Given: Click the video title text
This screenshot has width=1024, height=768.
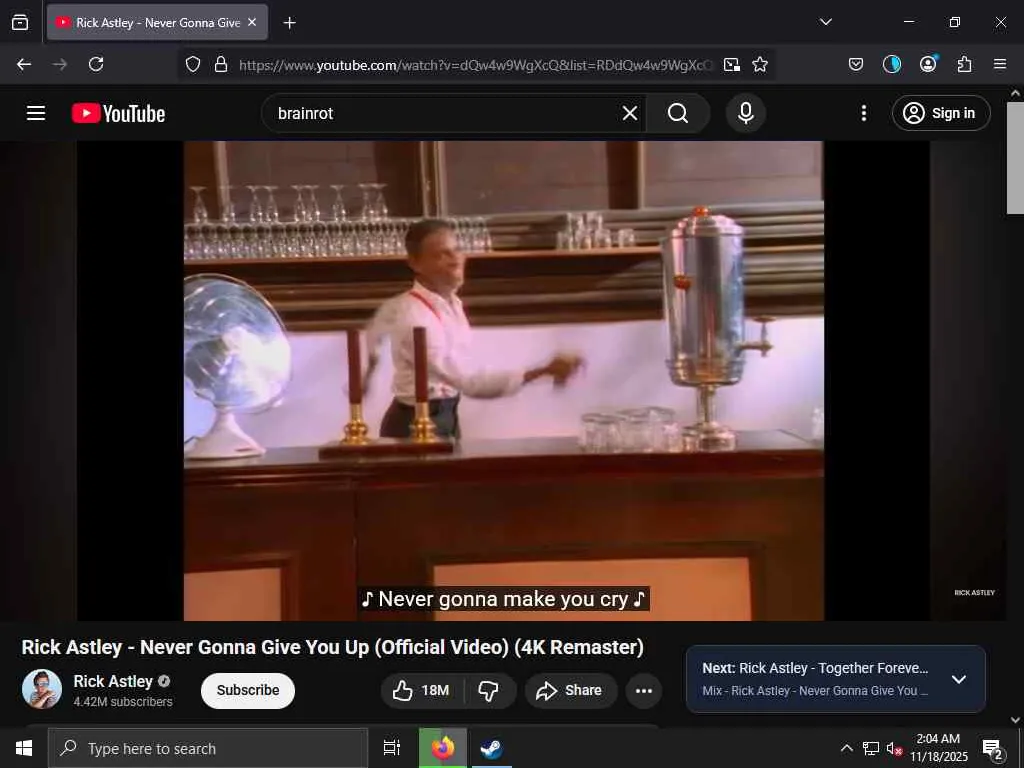Looking at the screenshot, I should pos(332,647).
